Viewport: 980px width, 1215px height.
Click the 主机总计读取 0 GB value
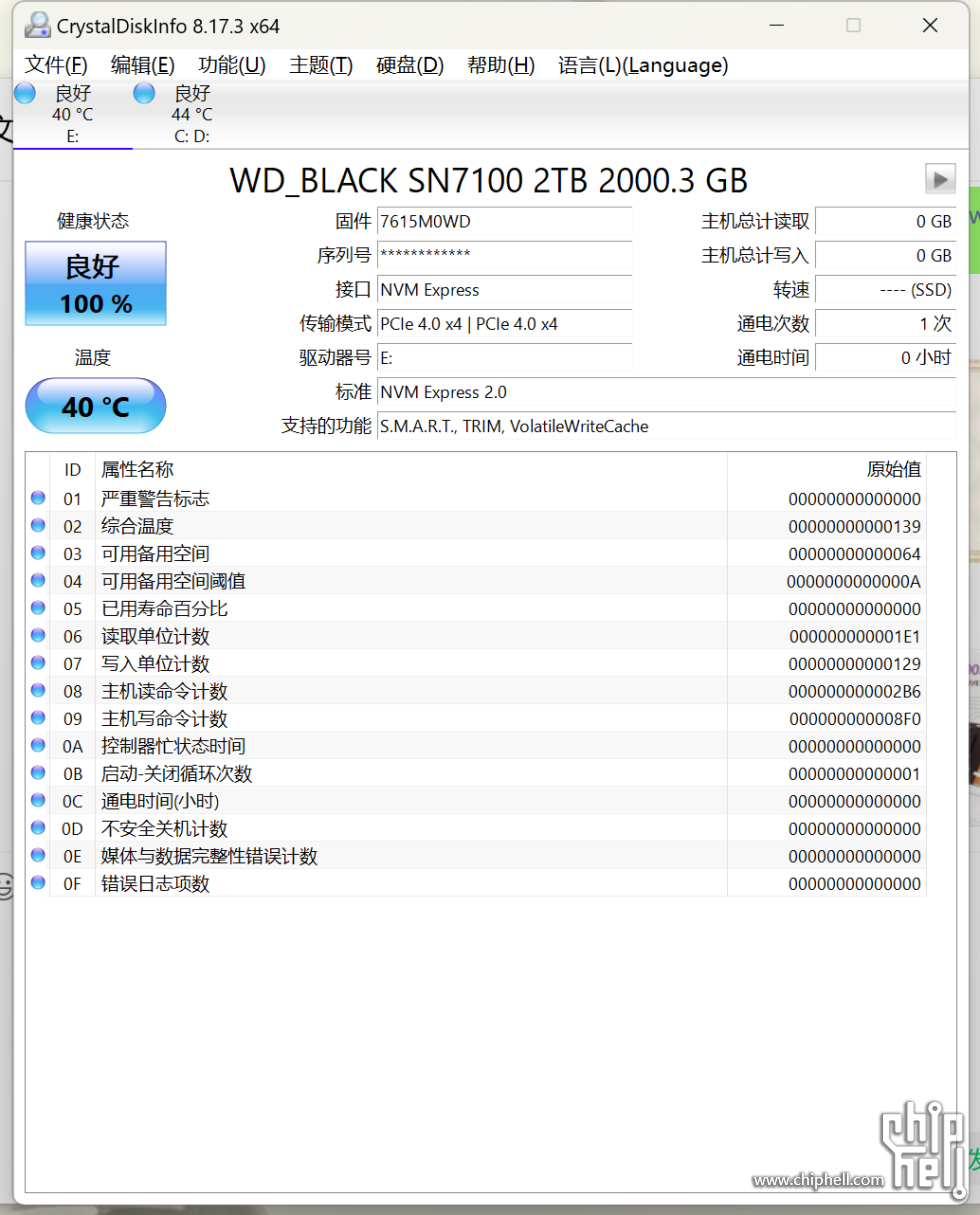pos(886,222)
